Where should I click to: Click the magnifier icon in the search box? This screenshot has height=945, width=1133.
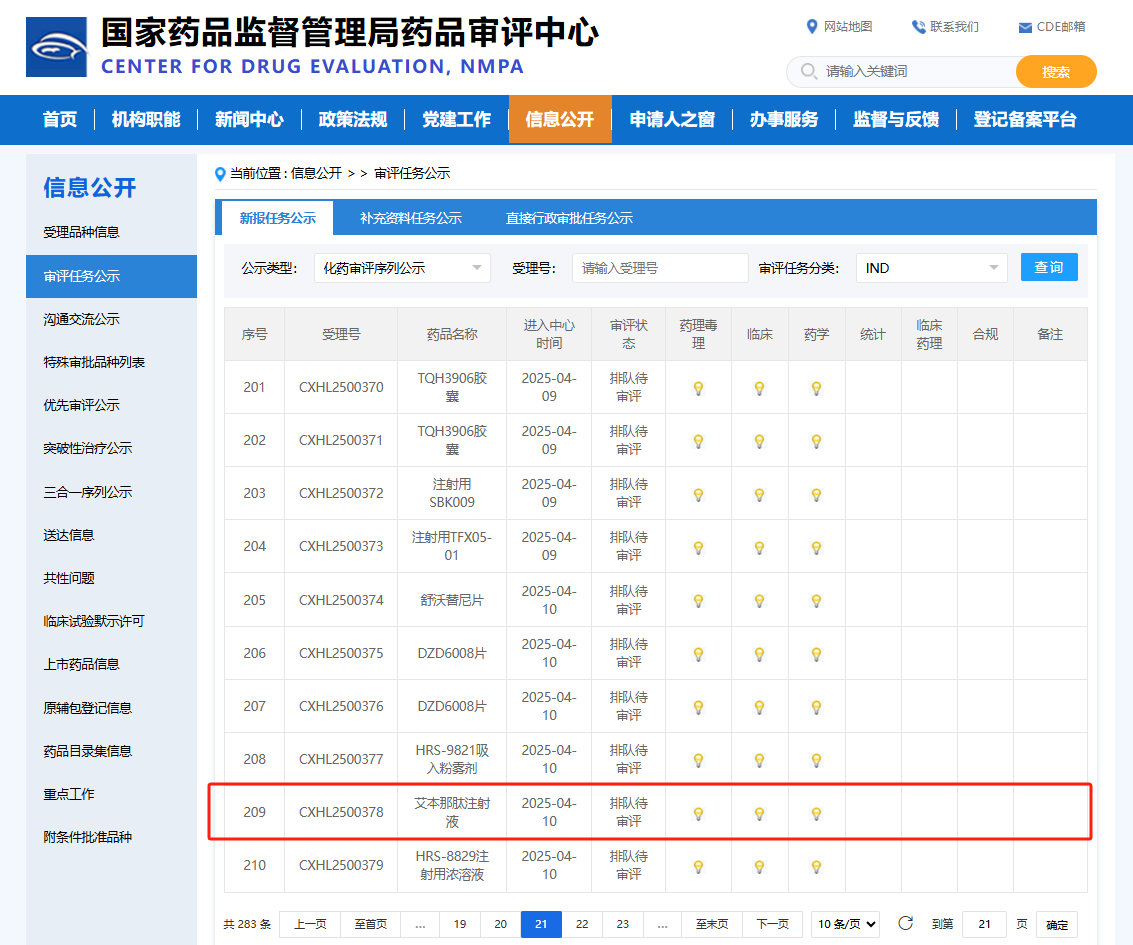pos(809,71)
